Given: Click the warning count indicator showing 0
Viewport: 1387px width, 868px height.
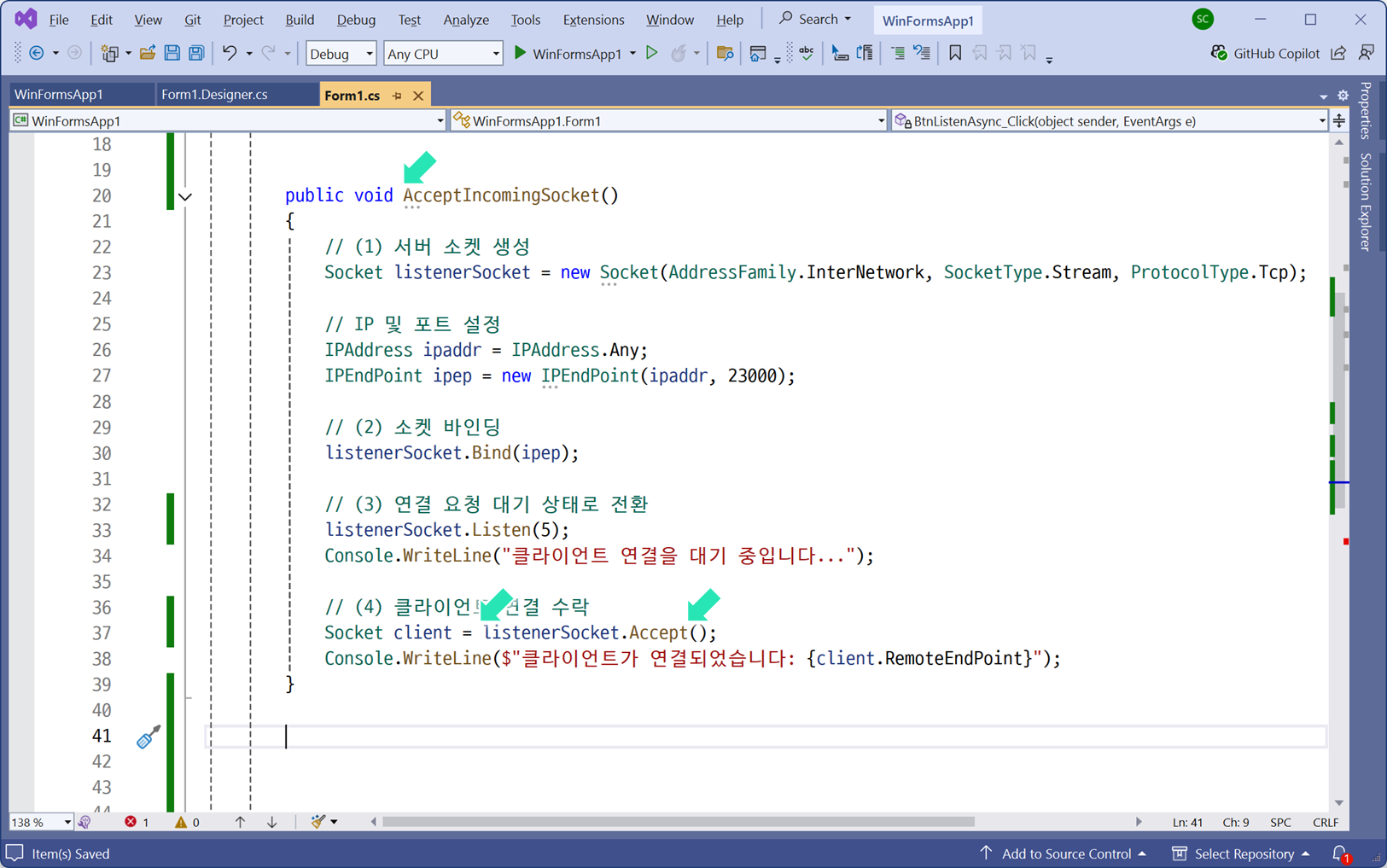Looking at the screenshot, I should coord(187,822).
